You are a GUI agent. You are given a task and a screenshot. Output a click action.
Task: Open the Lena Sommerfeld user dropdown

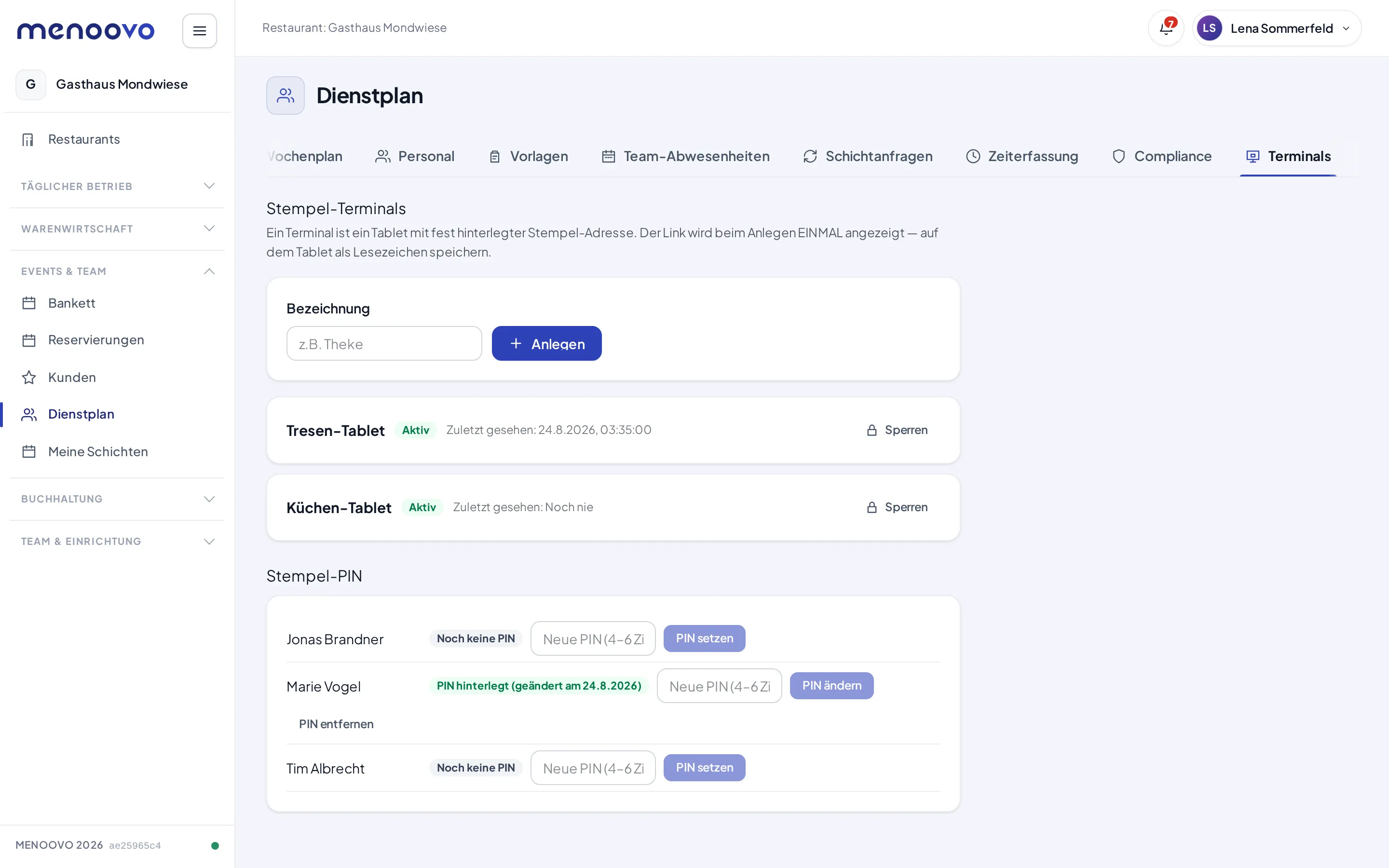(x=1277, y=28)
